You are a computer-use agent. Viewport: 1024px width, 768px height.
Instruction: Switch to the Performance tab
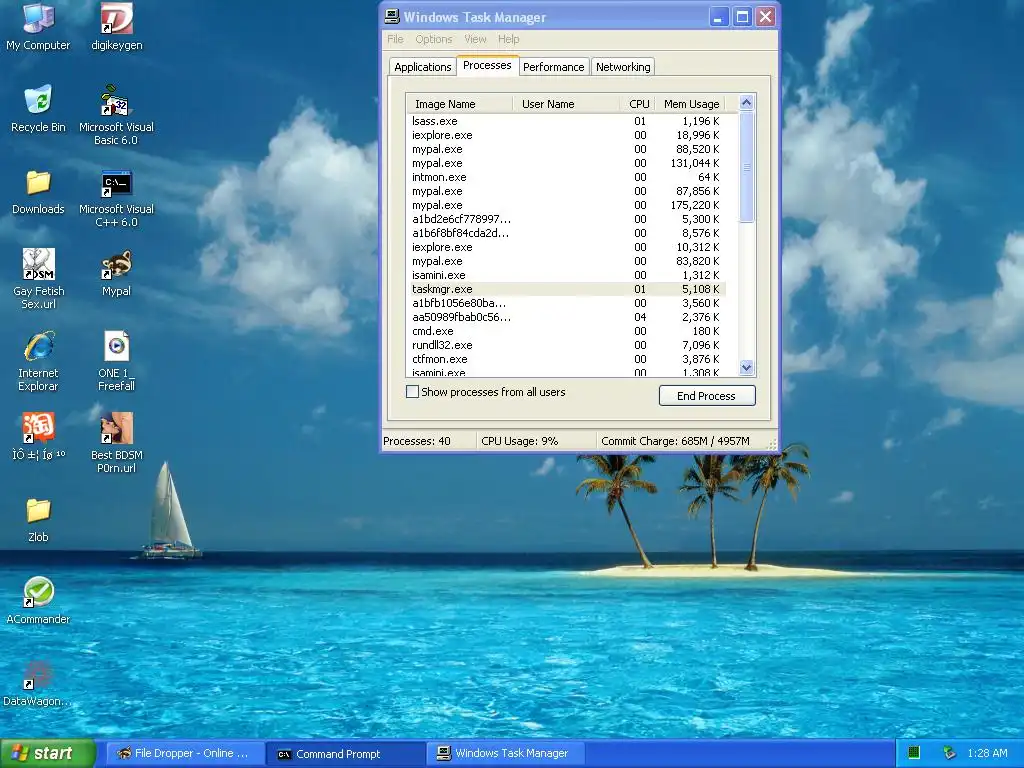(x=553, y=67)
